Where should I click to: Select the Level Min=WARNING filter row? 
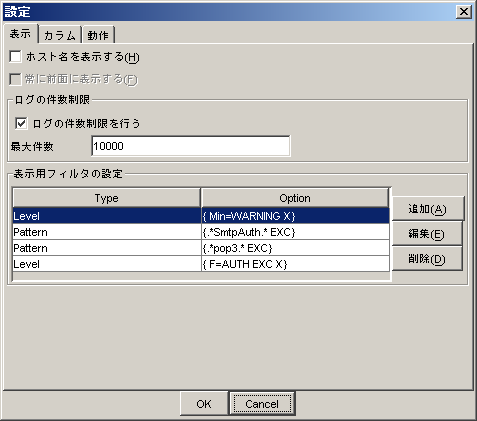click(201, 216)
